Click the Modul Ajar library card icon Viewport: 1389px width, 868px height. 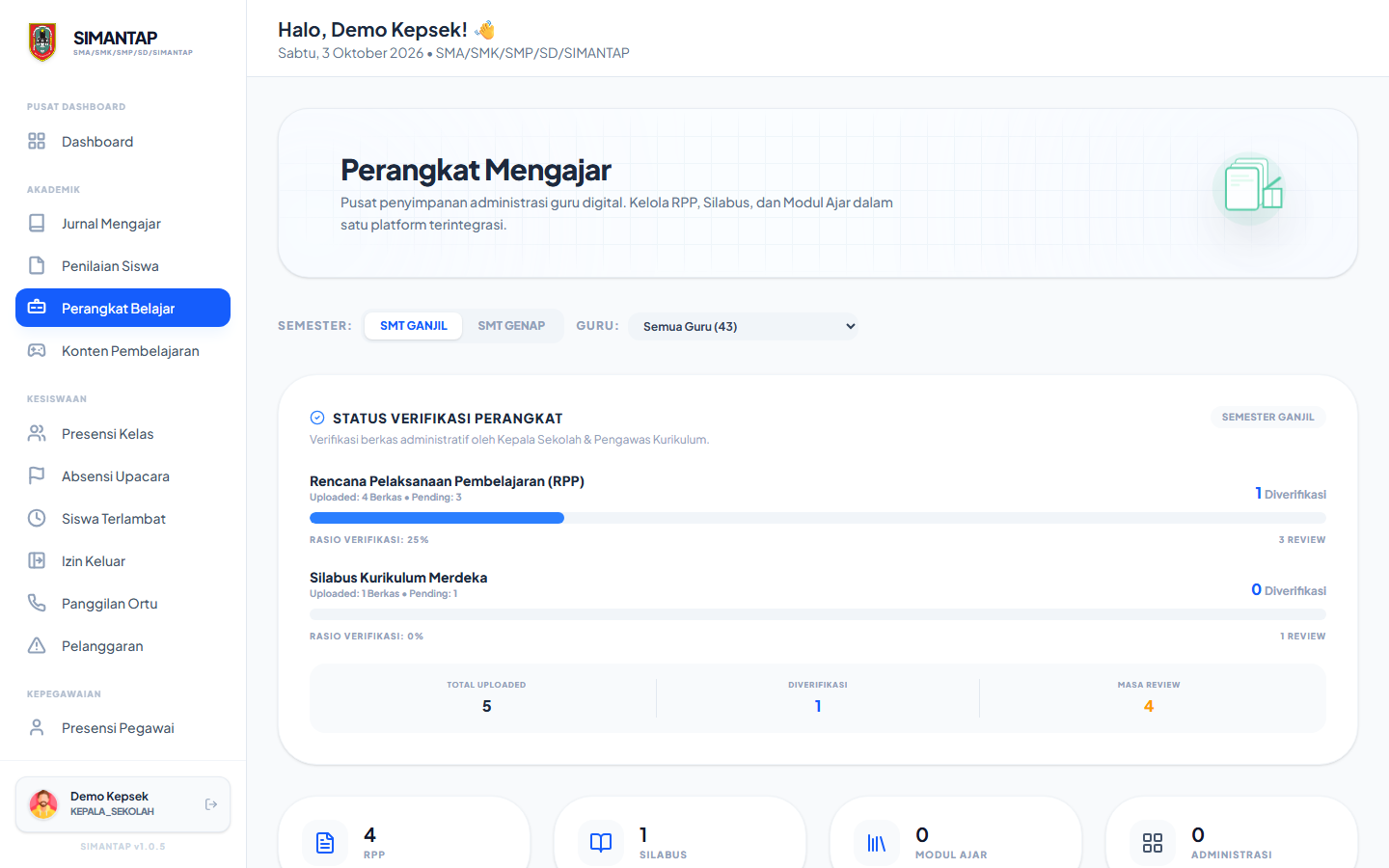point(877,843)
